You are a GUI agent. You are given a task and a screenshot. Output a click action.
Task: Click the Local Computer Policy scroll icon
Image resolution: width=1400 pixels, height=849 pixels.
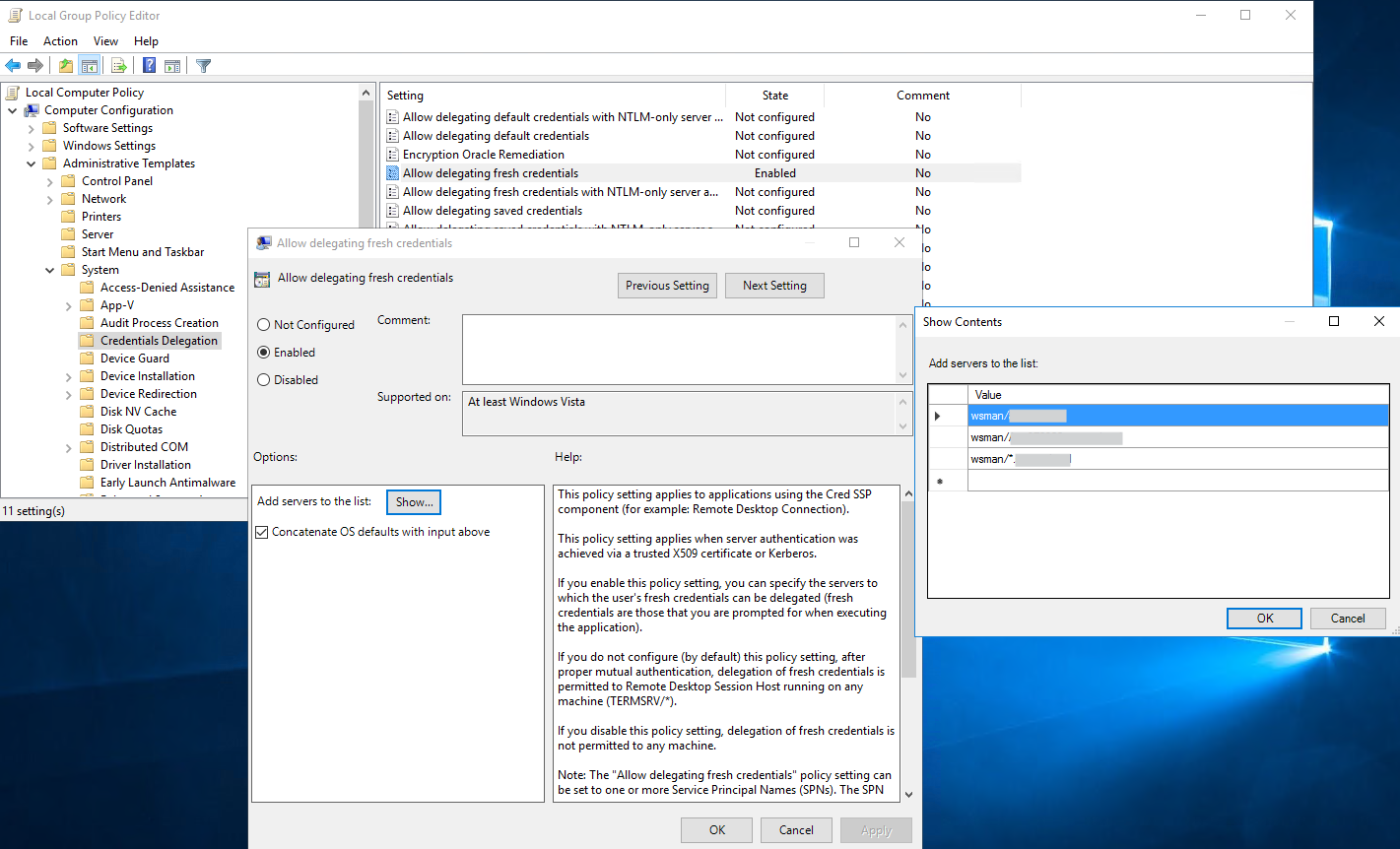(x=13, y=93)
